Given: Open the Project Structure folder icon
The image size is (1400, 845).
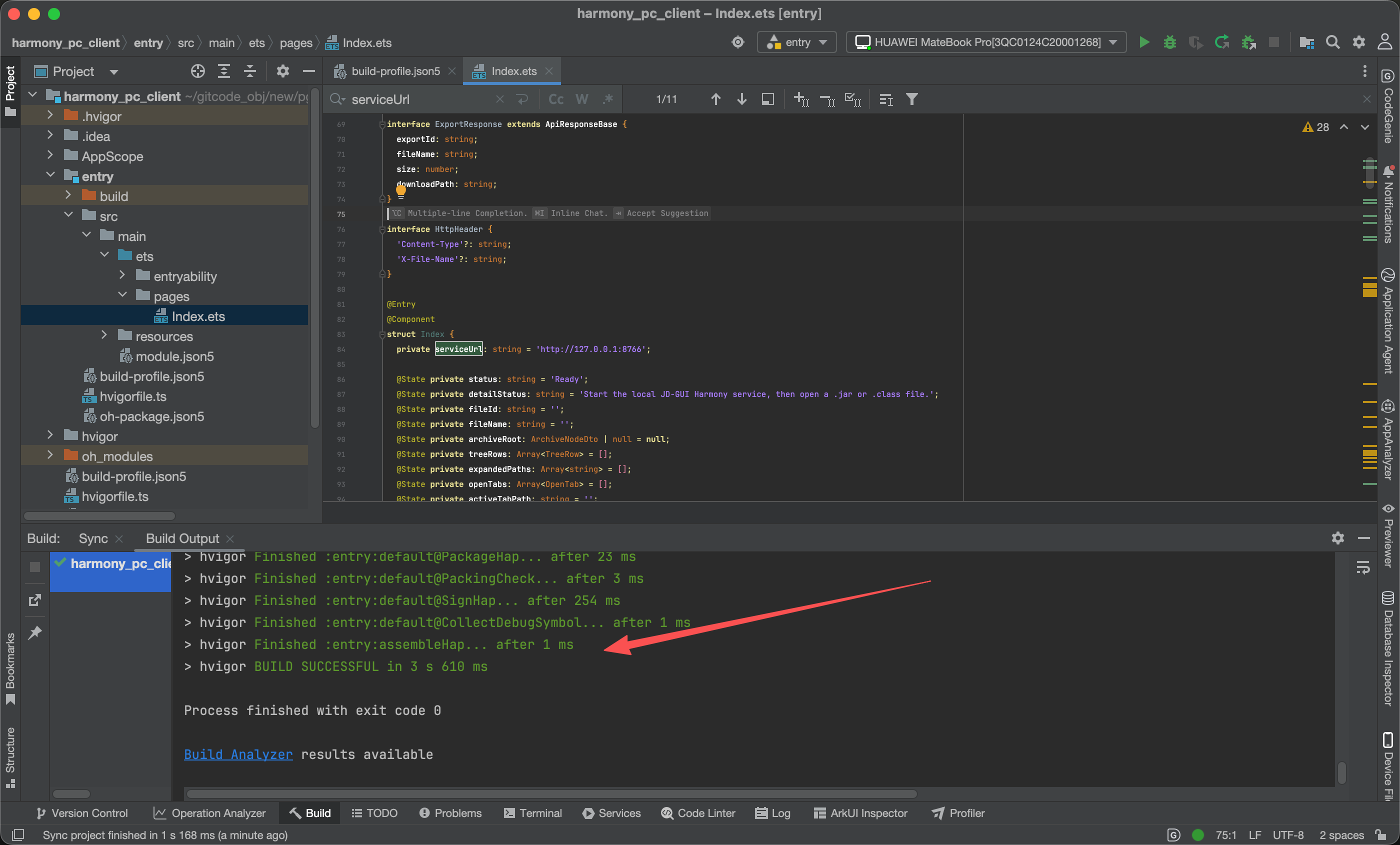Looking at the screenshot, I should point(1306,42).
